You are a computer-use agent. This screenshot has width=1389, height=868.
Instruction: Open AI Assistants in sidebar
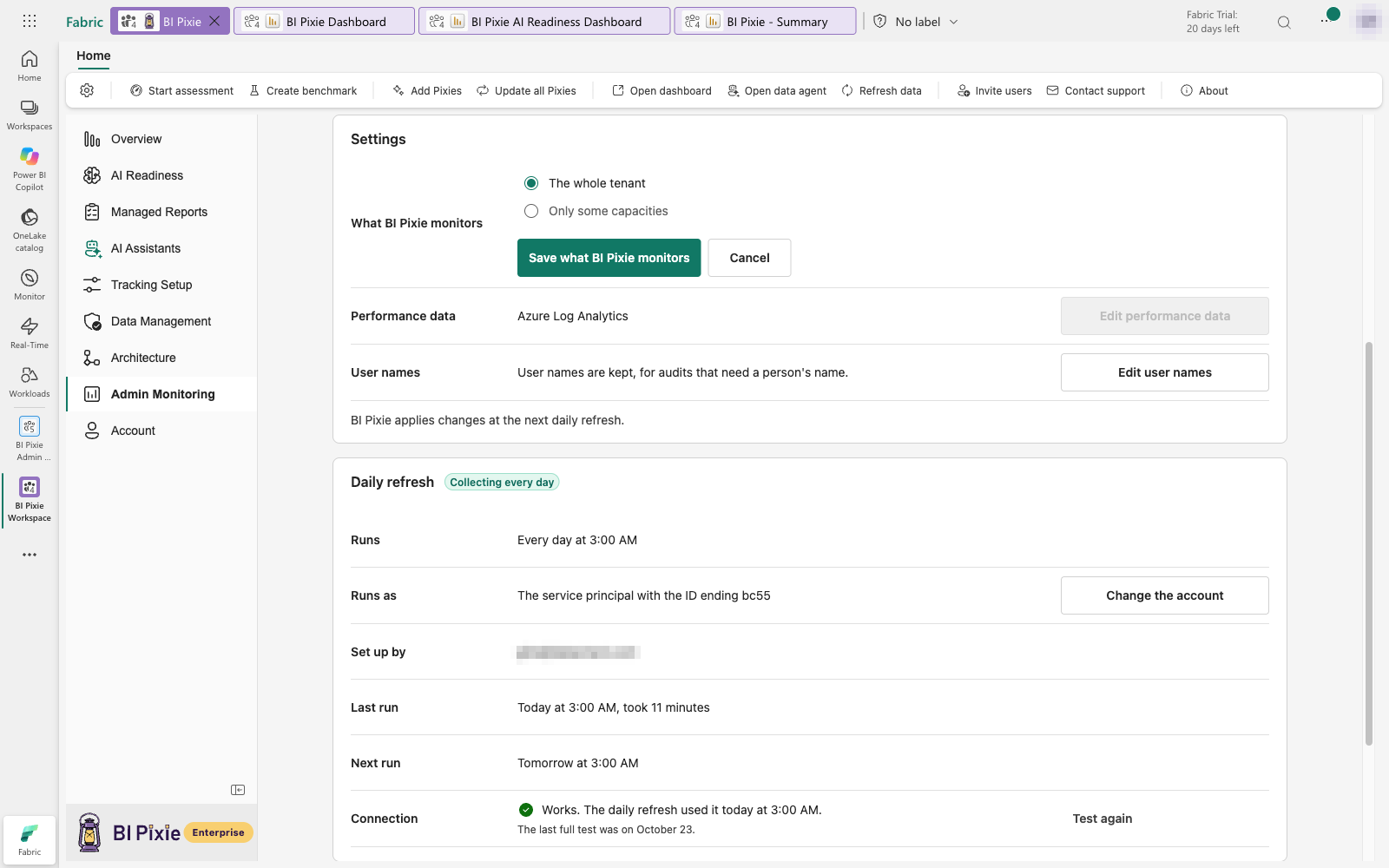tap(161, 248)
